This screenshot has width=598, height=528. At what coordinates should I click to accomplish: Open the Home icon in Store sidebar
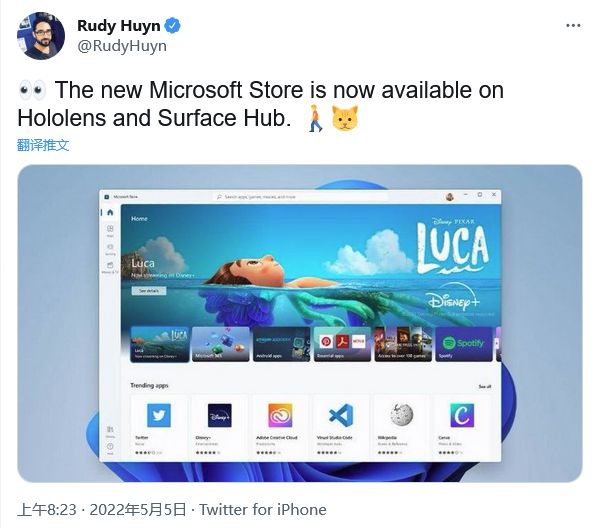(110, 212)
